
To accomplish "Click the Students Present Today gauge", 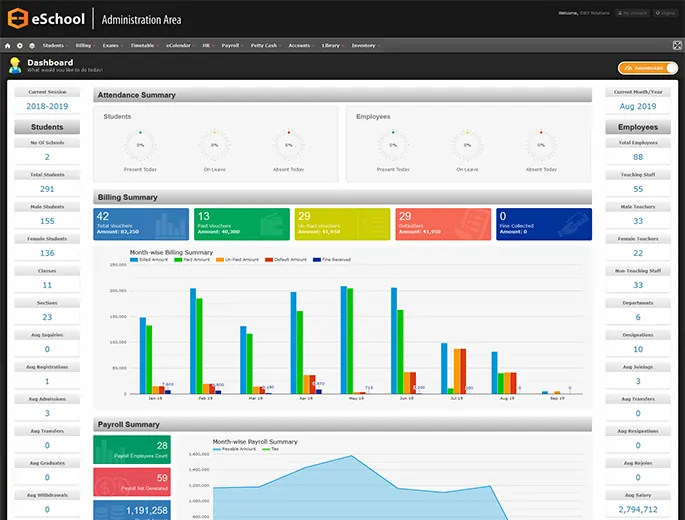I will pyautogui.click(x=140, y=145).
